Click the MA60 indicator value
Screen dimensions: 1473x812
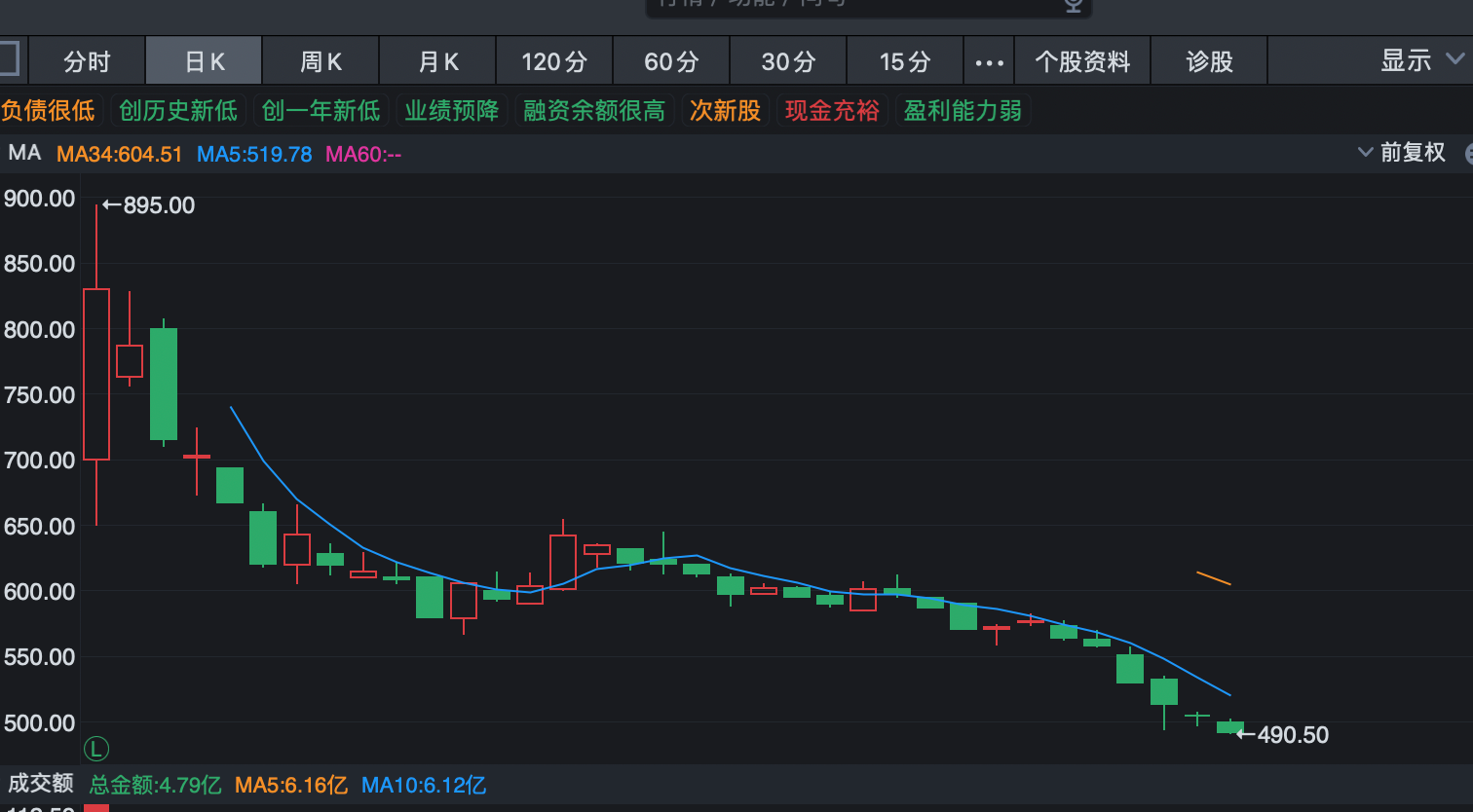(362, 153)
